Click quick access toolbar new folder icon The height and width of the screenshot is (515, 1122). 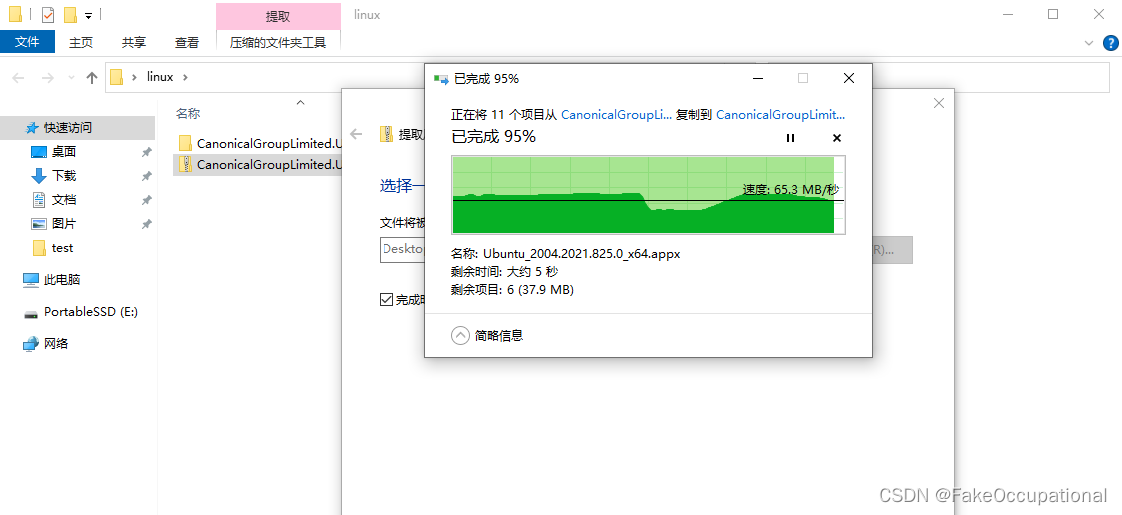[x=69, y=14]
